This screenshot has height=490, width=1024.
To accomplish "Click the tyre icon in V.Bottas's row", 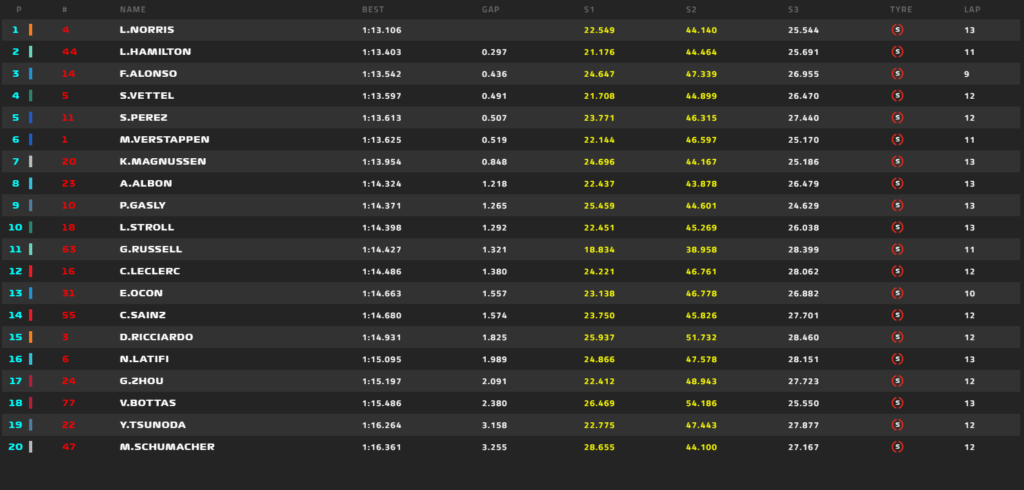I will (x=897, y=403).
